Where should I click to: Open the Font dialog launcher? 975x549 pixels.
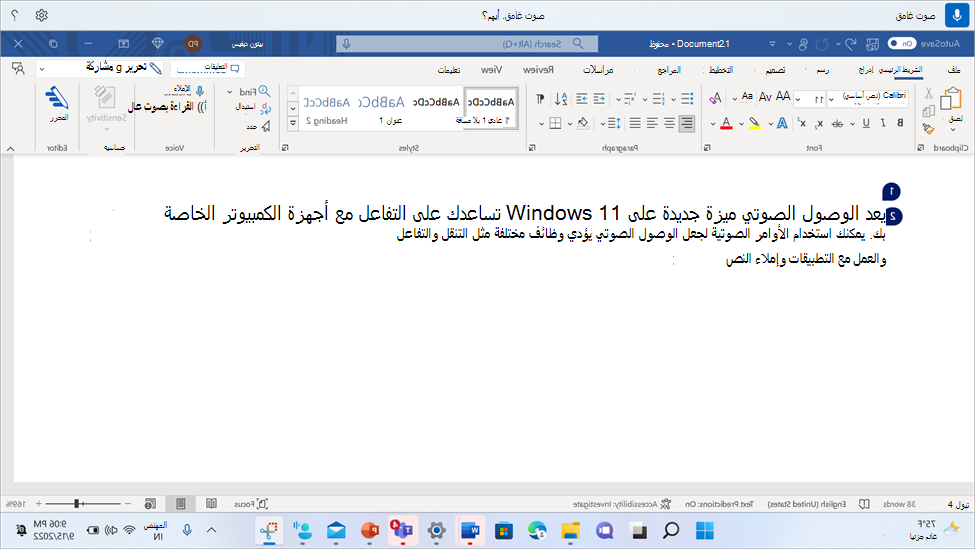[707, 148]
